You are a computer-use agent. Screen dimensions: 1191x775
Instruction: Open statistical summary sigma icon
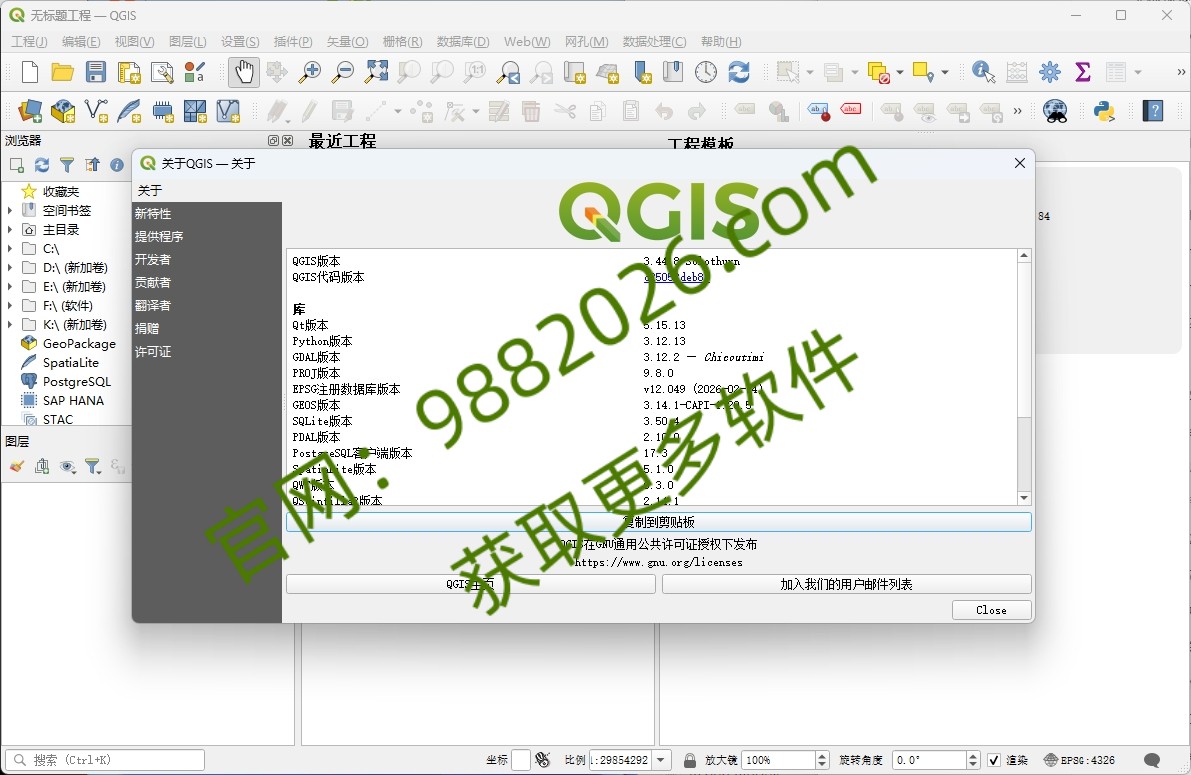[x=1083, y=72]
